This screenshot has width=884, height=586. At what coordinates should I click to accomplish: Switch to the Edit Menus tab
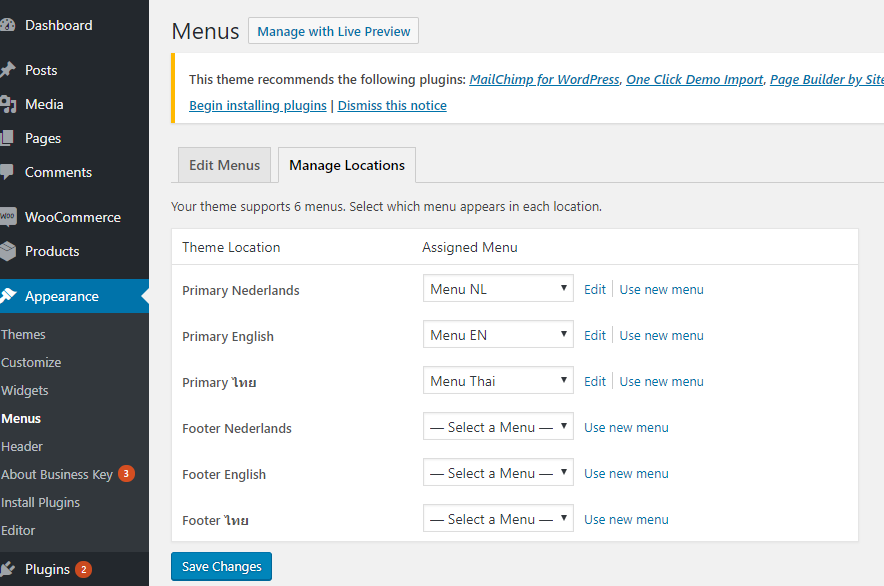click(224, 165)
